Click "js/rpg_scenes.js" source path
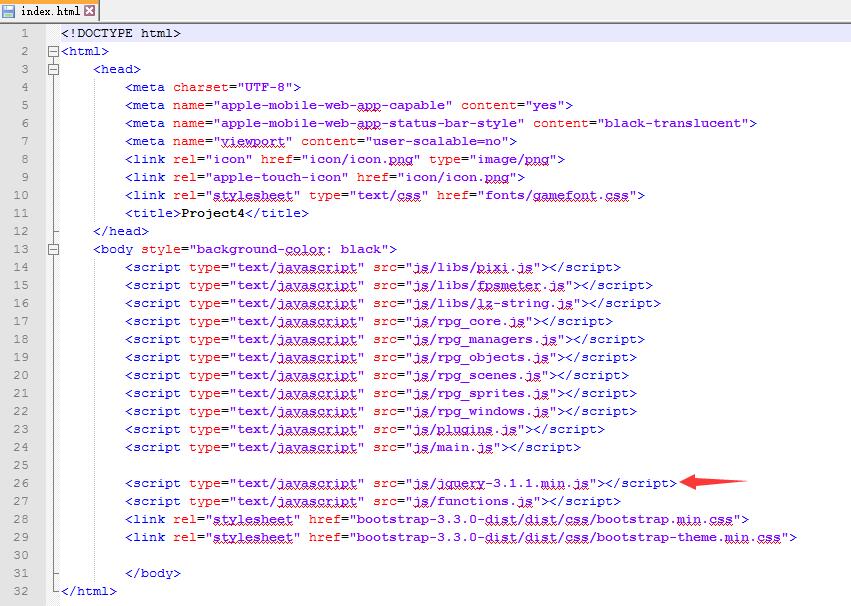The image size is (851, 606). click(x=477, y=375)
